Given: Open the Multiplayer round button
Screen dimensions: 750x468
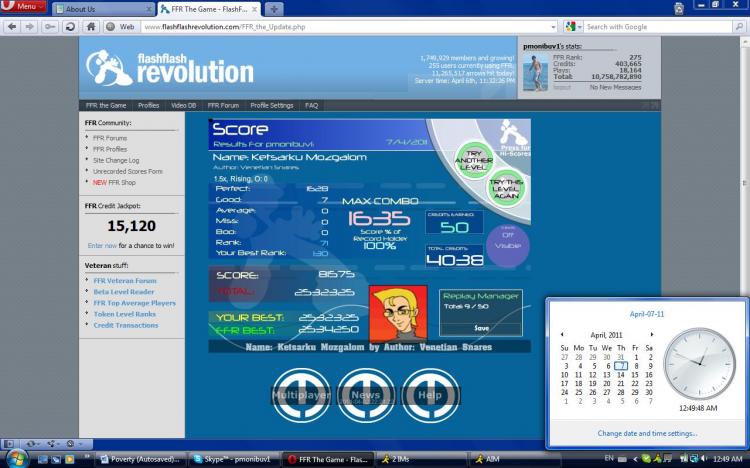Looking at the screenshot, I should (301, 395).
